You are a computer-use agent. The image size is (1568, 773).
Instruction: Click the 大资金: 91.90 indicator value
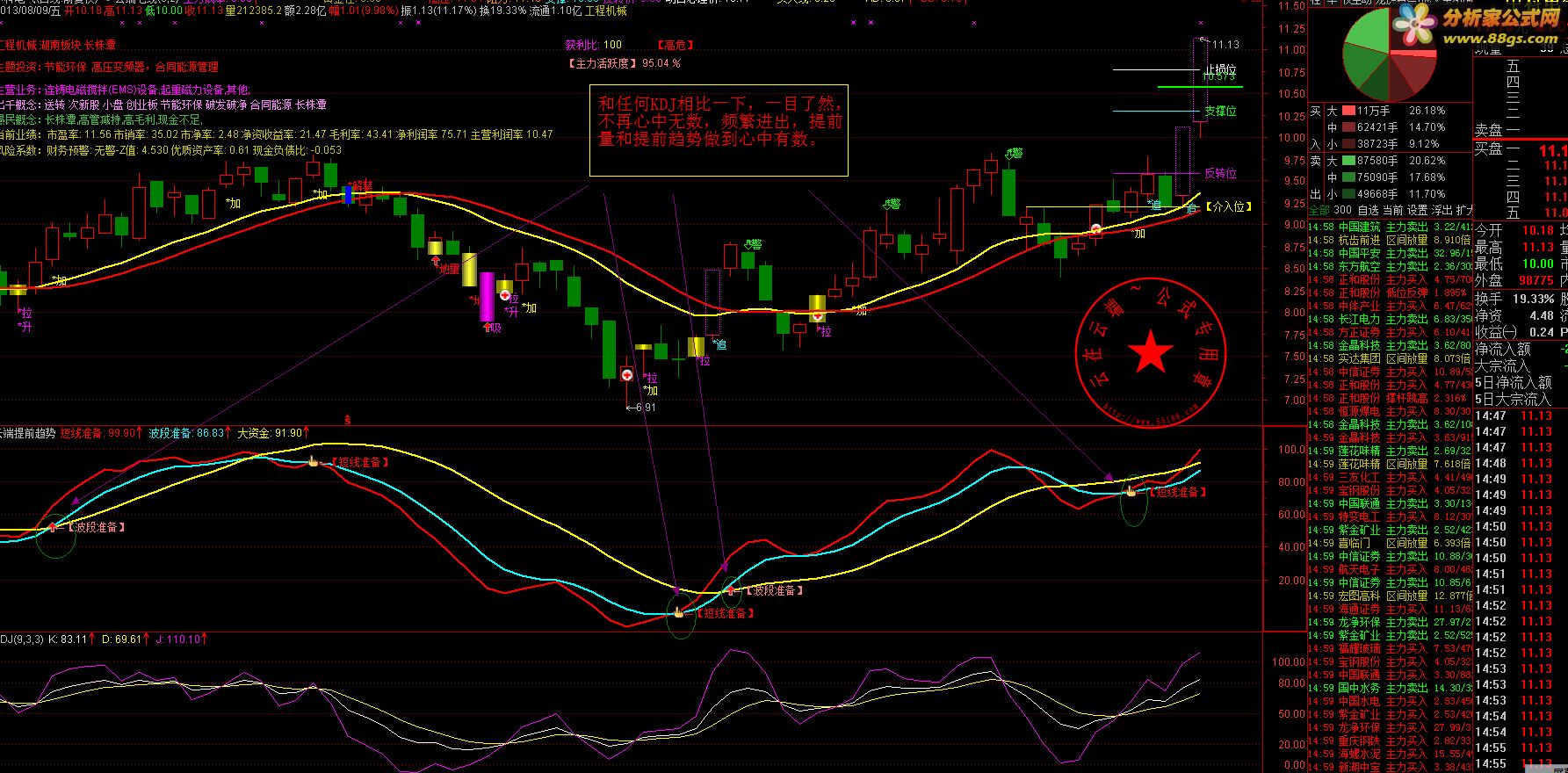(273, 433)
